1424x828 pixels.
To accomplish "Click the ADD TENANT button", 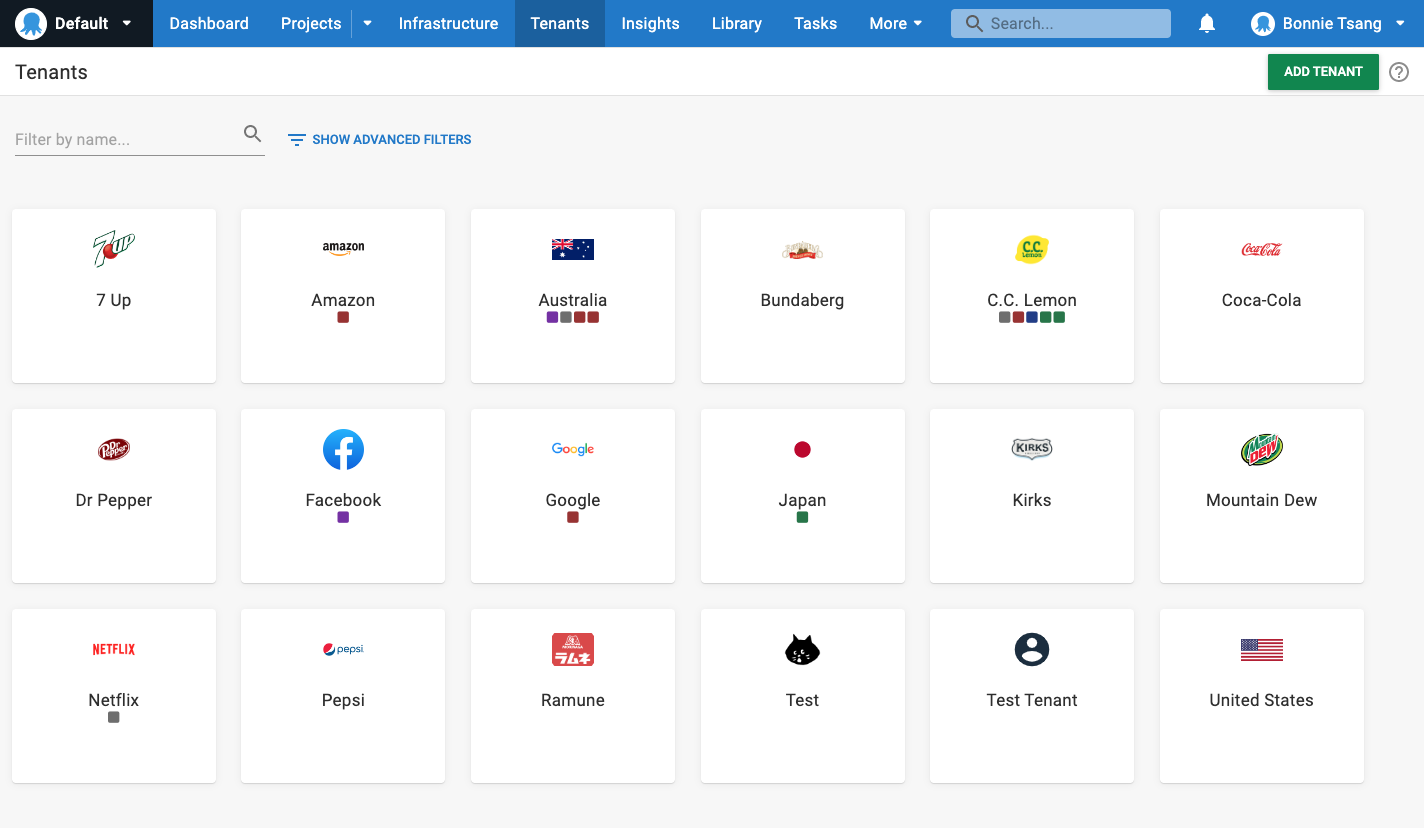I will 1323,72.
